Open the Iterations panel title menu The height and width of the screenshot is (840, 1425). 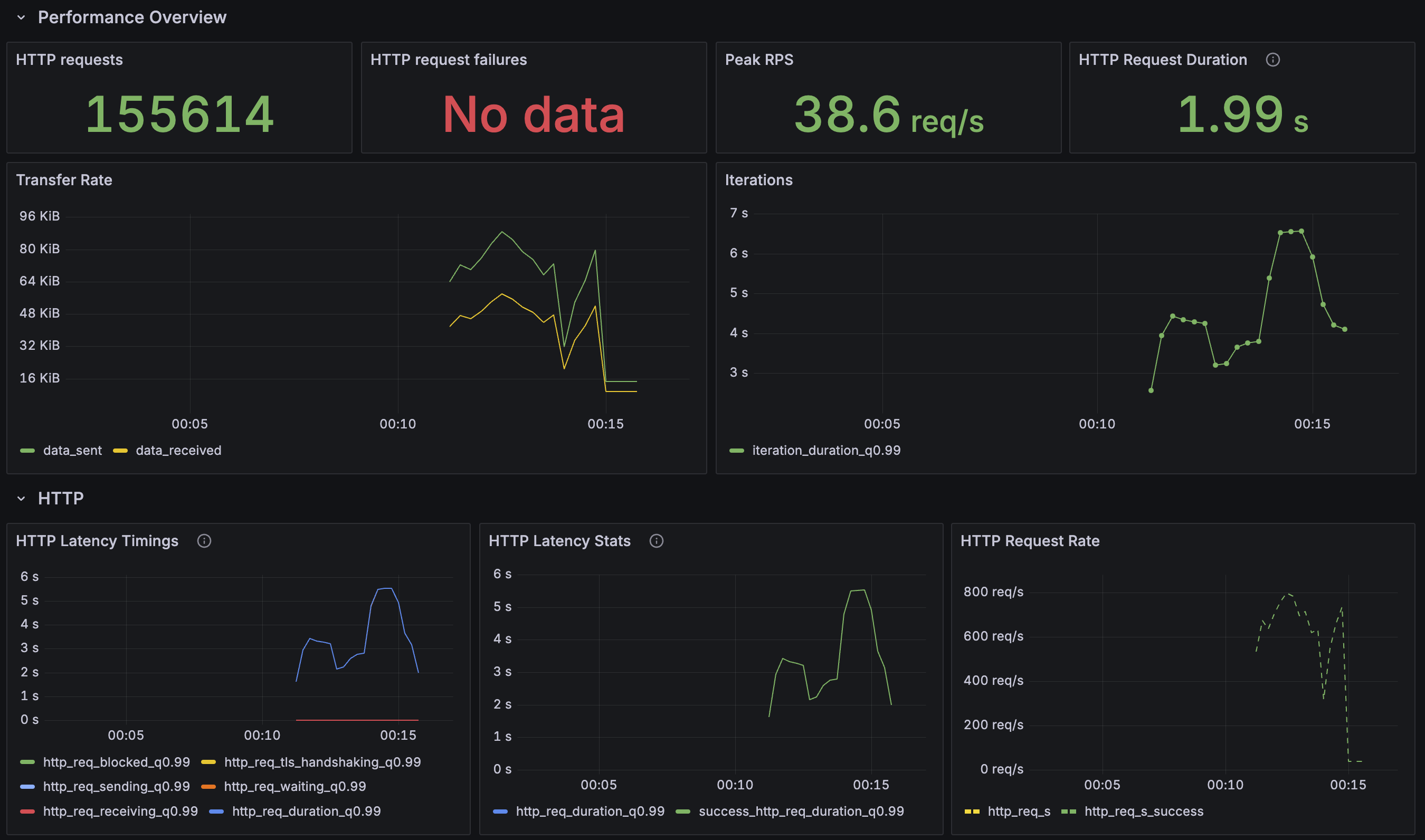[x=758, y=180]
